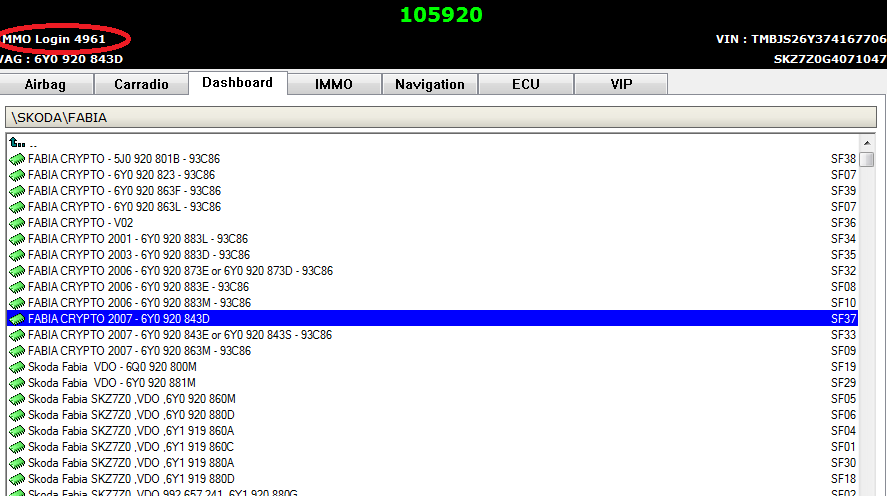Select Skoda Fabia SKZ7Z0 ,VDO ,6Y1 919 860A
Screen dimensions: 887x496
coord(131,431)
